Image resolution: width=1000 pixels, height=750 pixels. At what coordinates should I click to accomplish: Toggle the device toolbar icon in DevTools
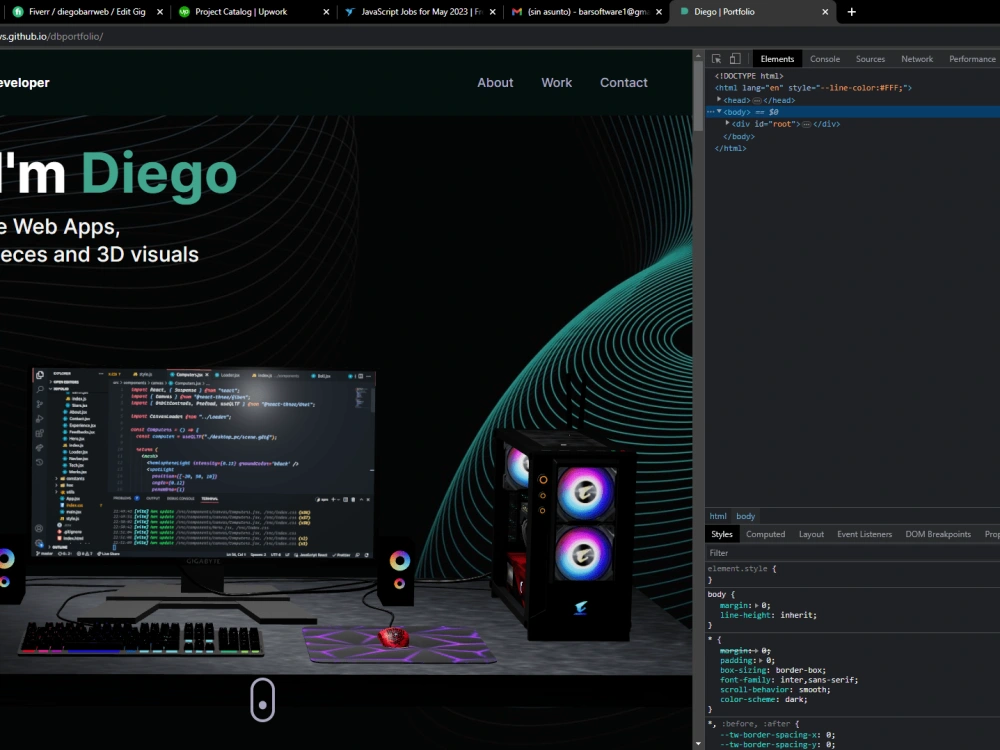735,59
